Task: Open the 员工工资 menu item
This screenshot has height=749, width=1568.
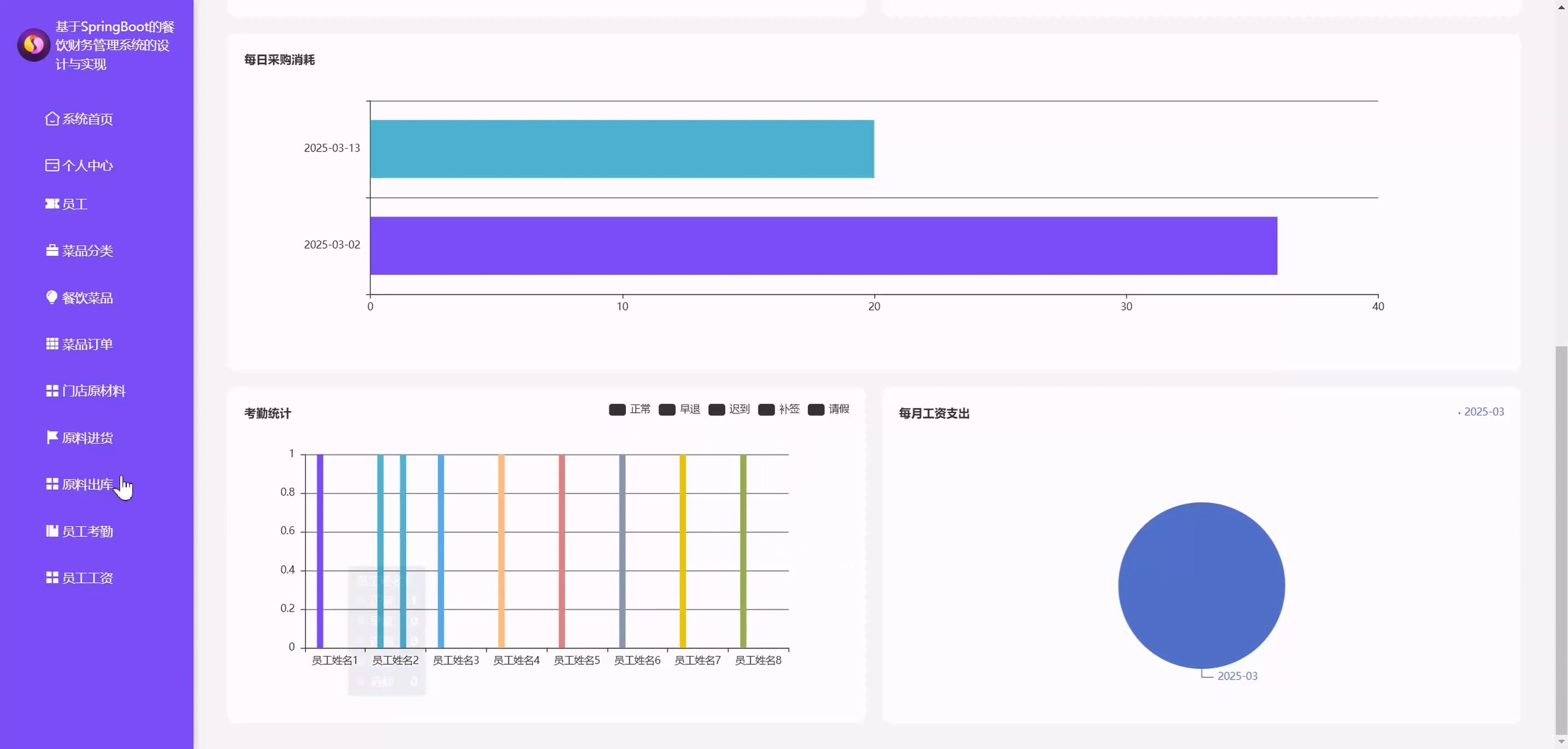Action: (x=87, y=578)
